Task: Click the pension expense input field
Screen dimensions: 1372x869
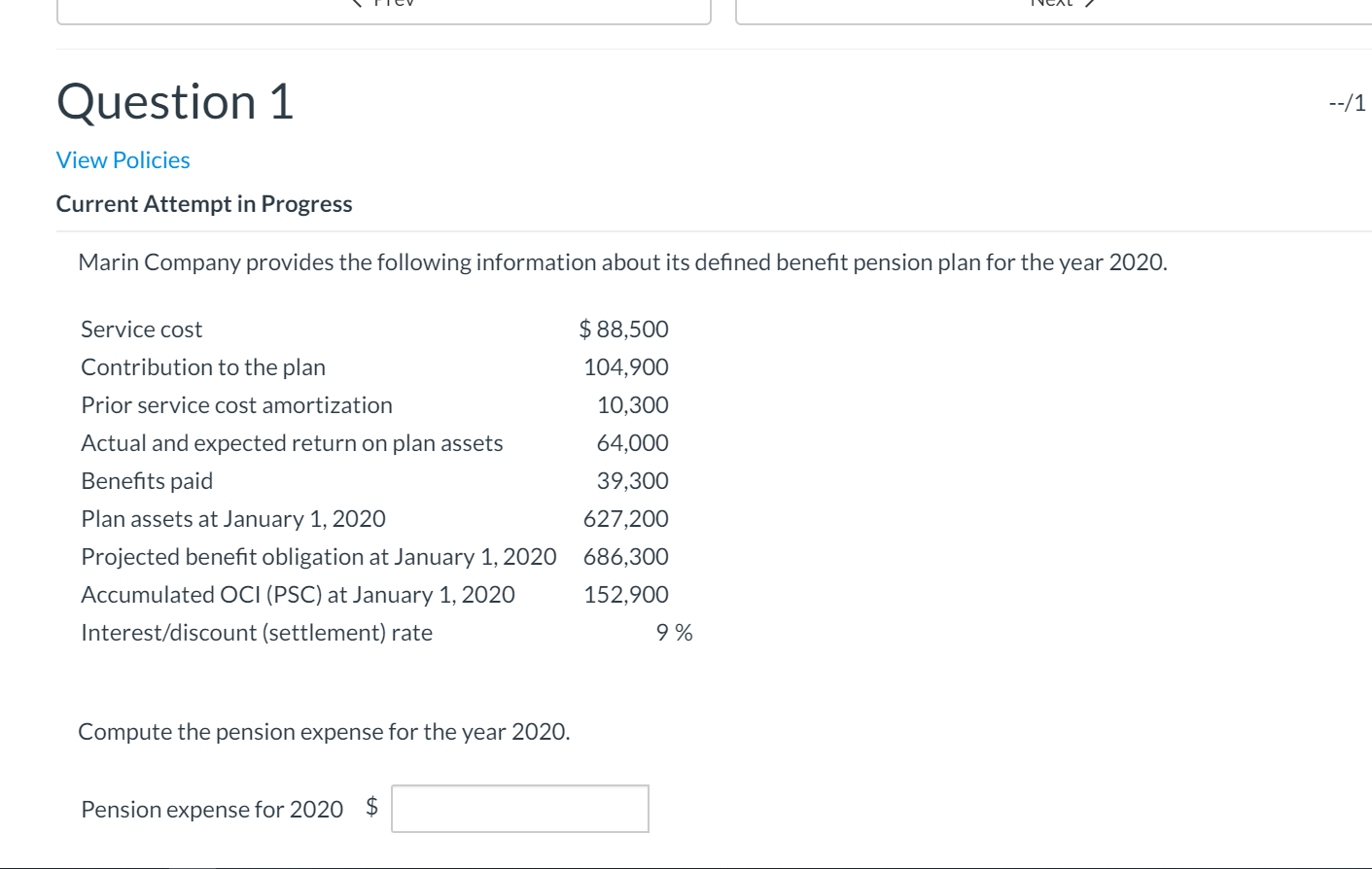Action: coord(519,808)
